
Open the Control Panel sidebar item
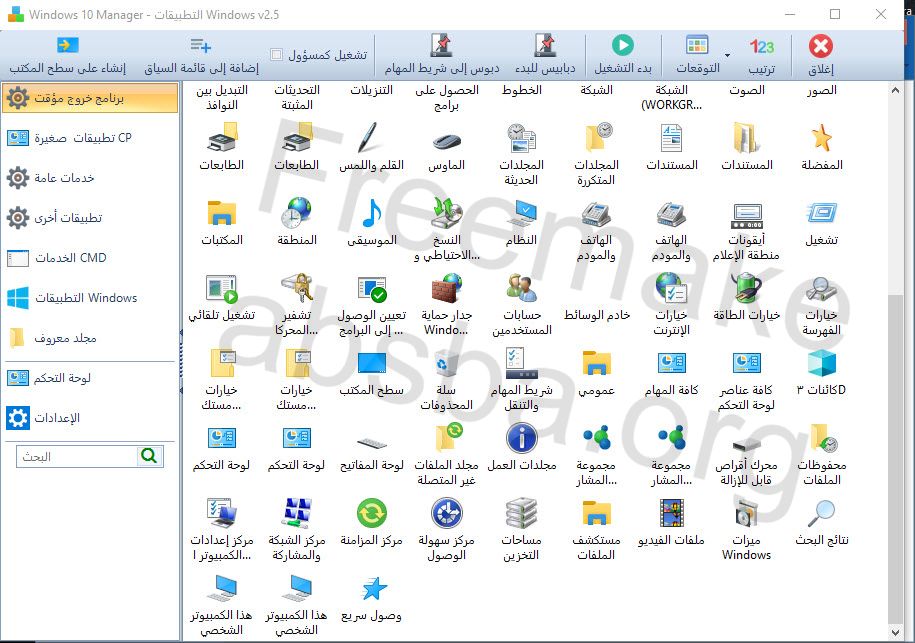pos(90,378)
